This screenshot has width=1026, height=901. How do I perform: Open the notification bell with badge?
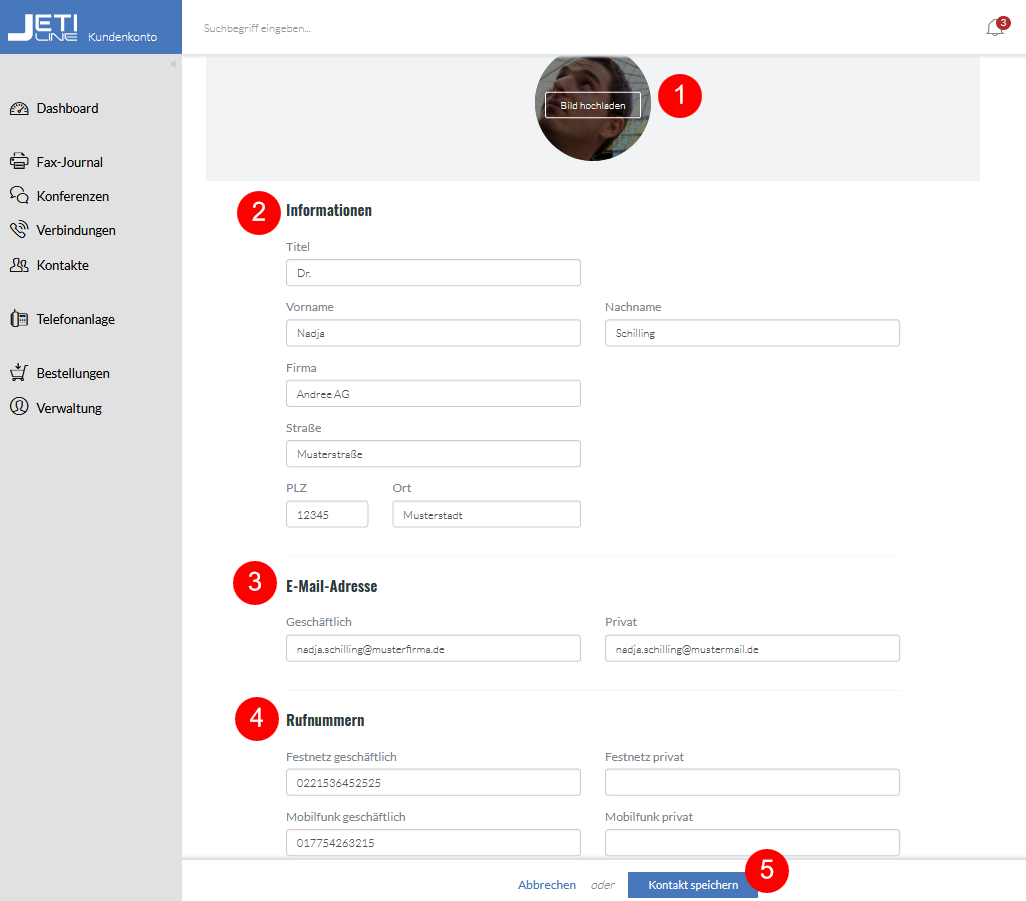(x=997, y=27)
